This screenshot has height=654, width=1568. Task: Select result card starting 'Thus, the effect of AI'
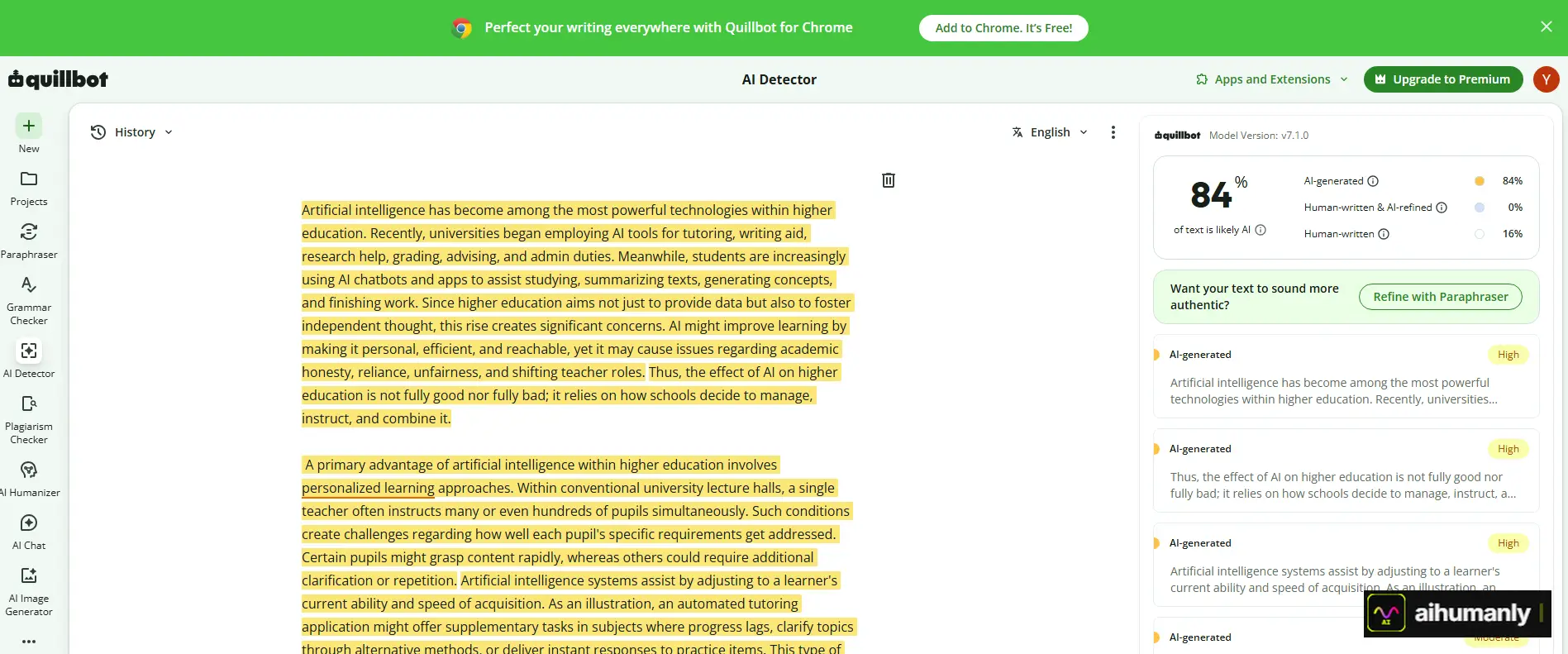click(1346, 470)
